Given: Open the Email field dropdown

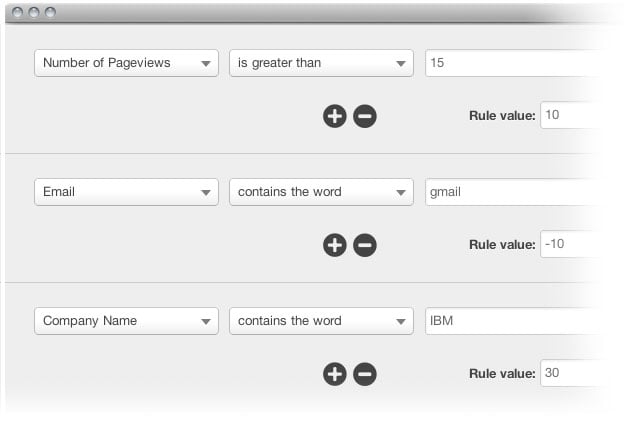Looking at the screenshot, I should [126, 192].
